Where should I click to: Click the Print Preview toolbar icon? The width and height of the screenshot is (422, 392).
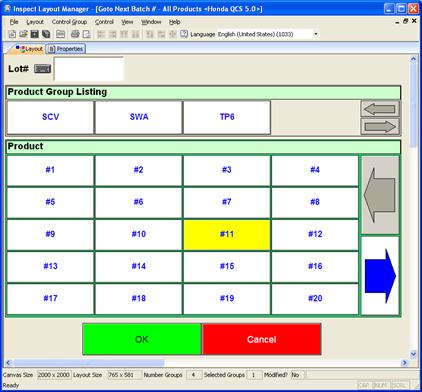point(86,34)
